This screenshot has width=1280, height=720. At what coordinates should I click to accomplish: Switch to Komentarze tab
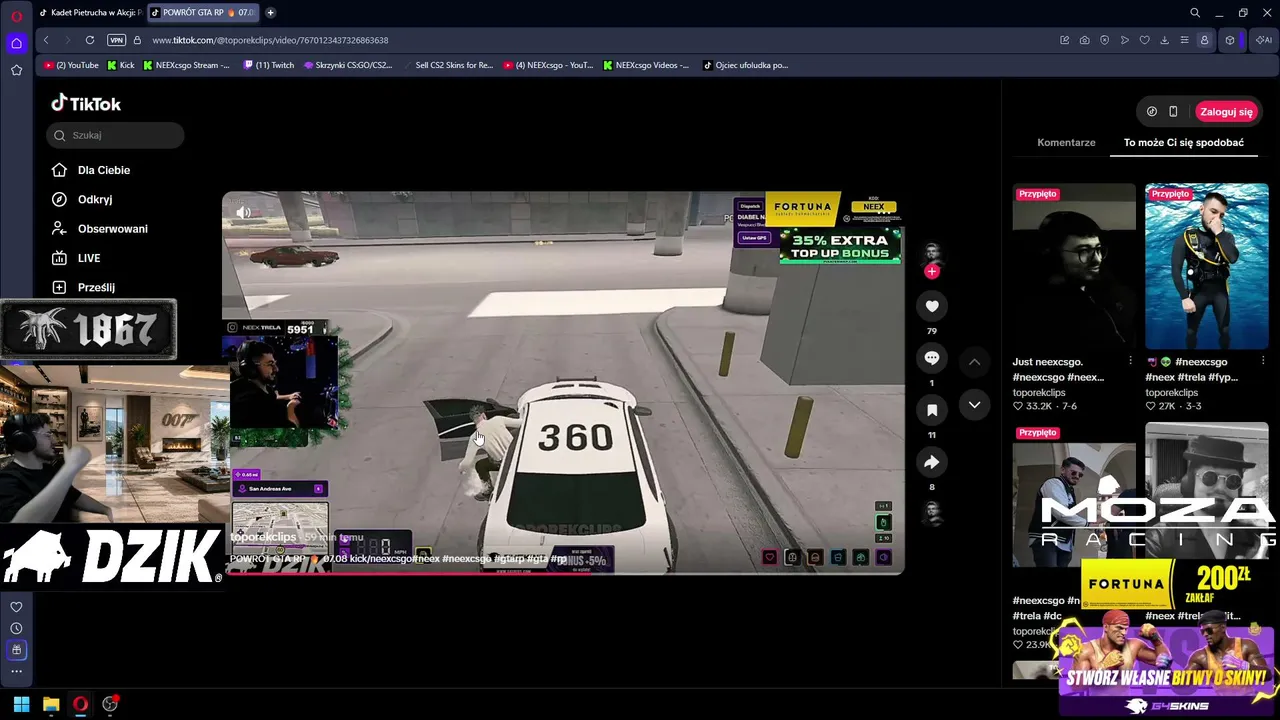click(x=1066, y=142)
